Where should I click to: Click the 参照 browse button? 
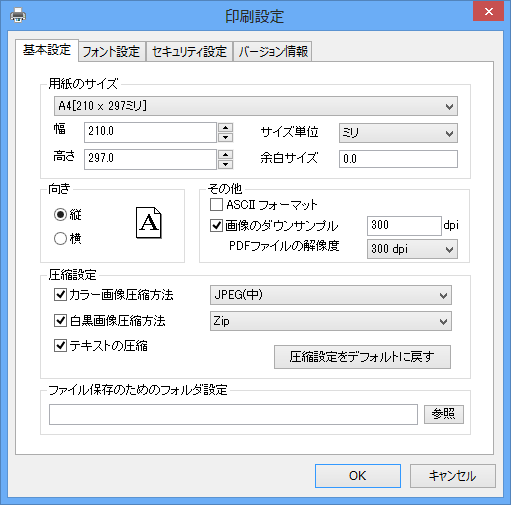444,414
